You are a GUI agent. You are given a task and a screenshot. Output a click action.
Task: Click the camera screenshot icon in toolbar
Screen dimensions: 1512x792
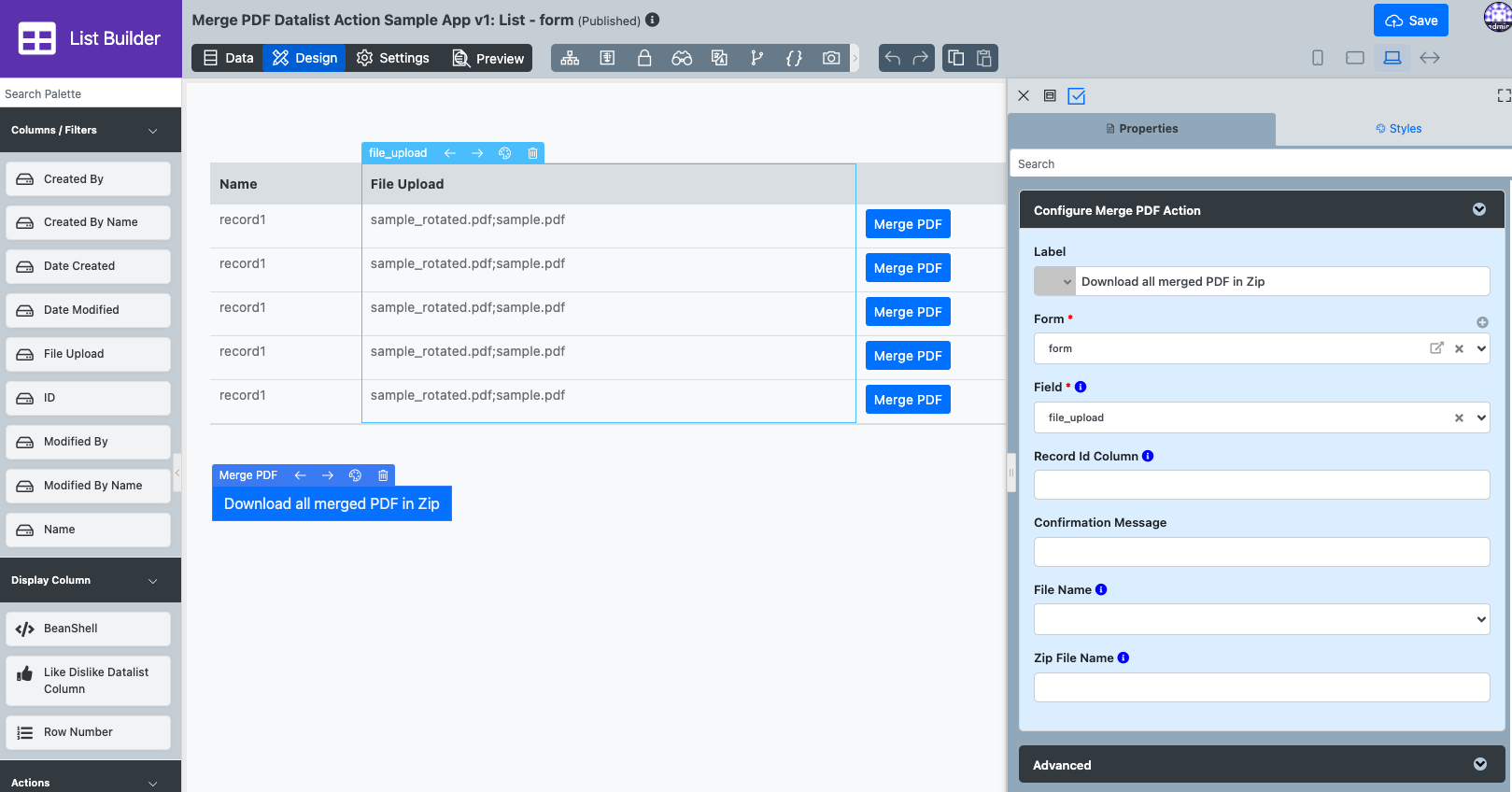point(830,58)
